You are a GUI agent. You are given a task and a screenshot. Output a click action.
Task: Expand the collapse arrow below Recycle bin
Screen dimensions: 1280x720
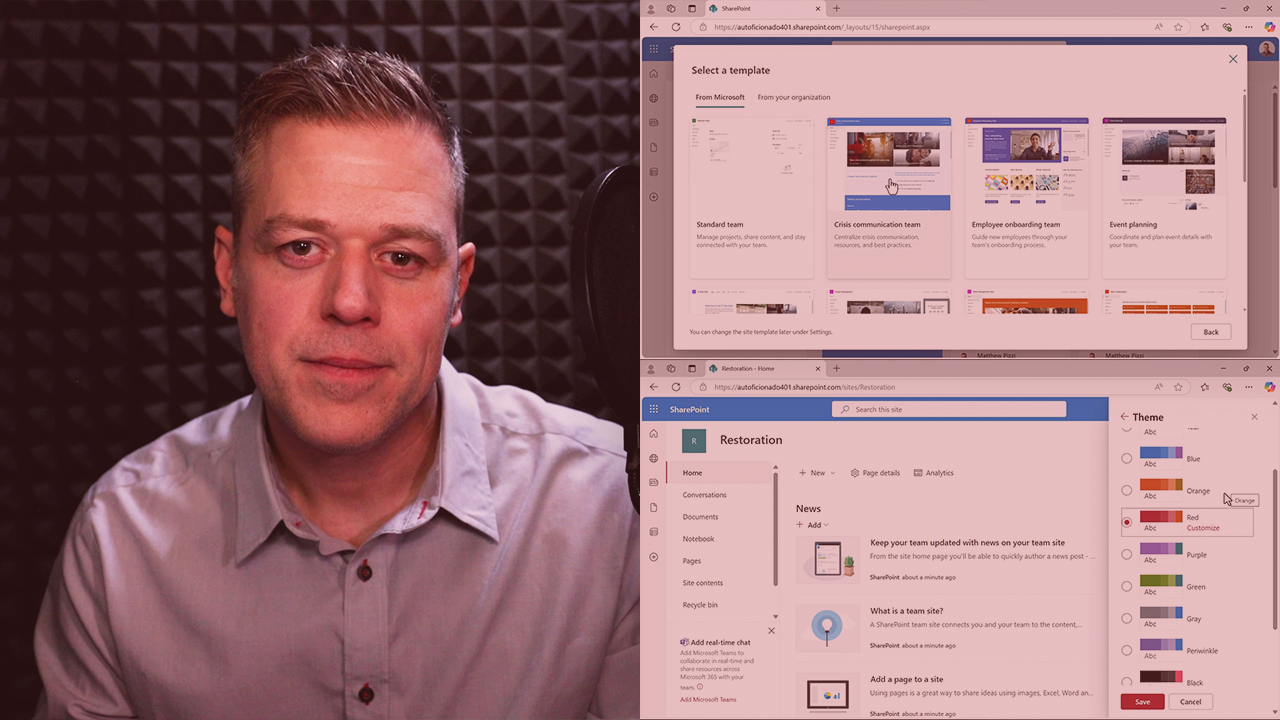coord(775,617)
